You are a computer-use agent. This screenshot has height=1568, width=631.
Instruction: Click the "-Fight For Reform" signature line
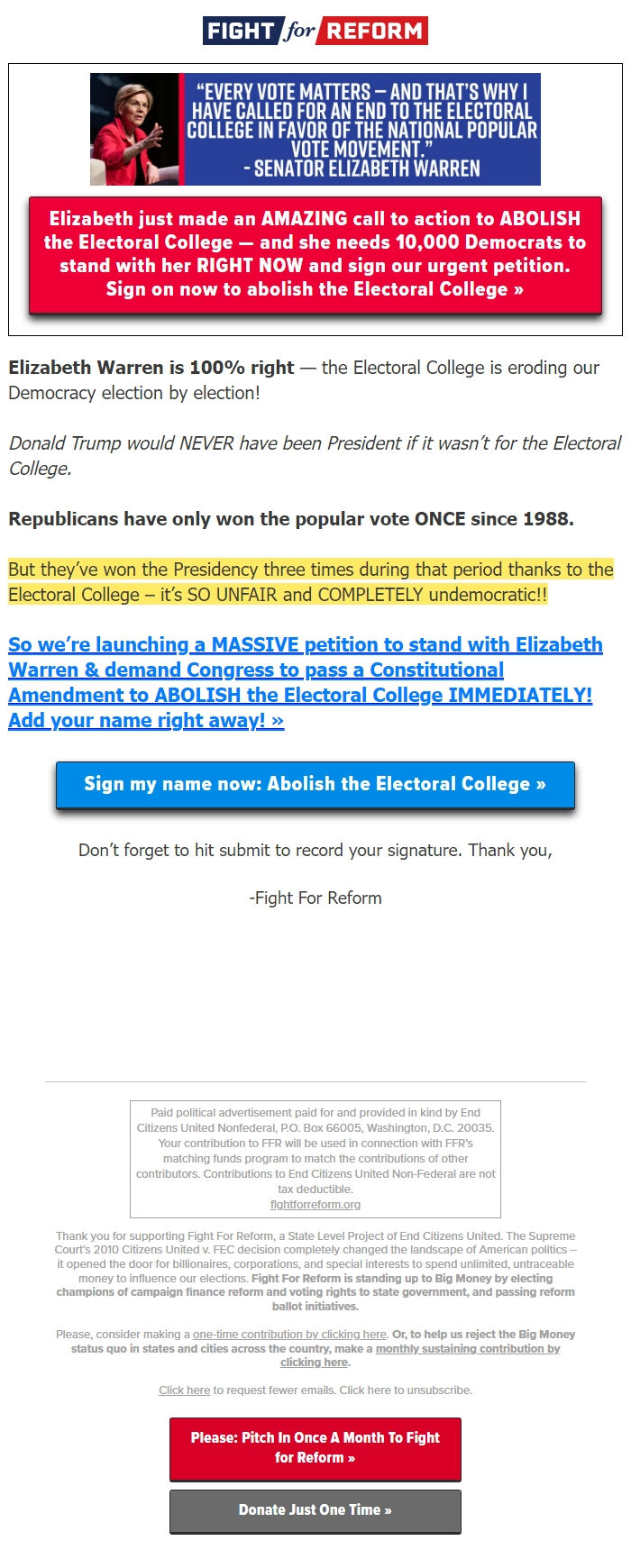[314, 898]
